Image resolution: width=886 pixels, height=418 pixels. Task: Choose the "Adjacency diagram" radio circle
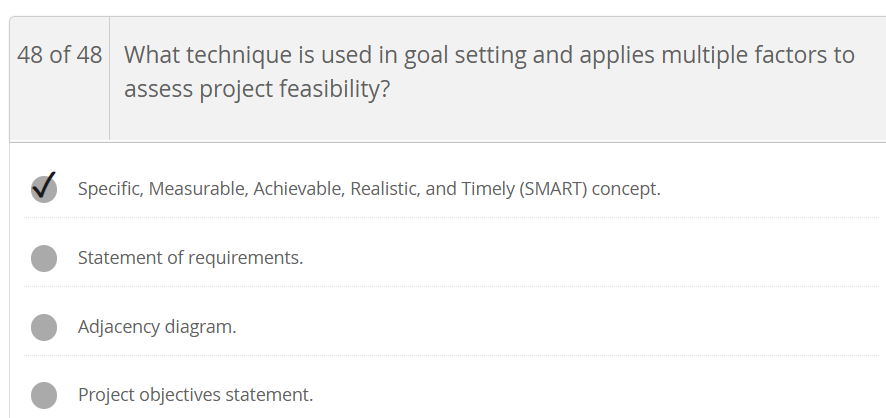(x=44, y=327)
